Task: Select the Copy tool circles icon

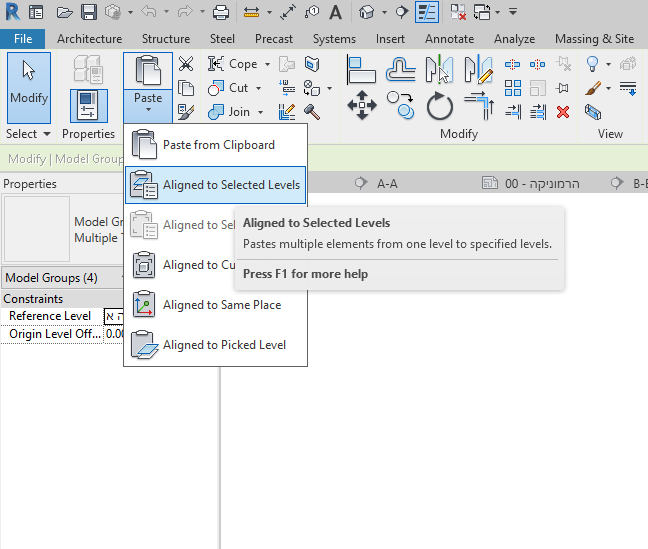Action: 400,105
